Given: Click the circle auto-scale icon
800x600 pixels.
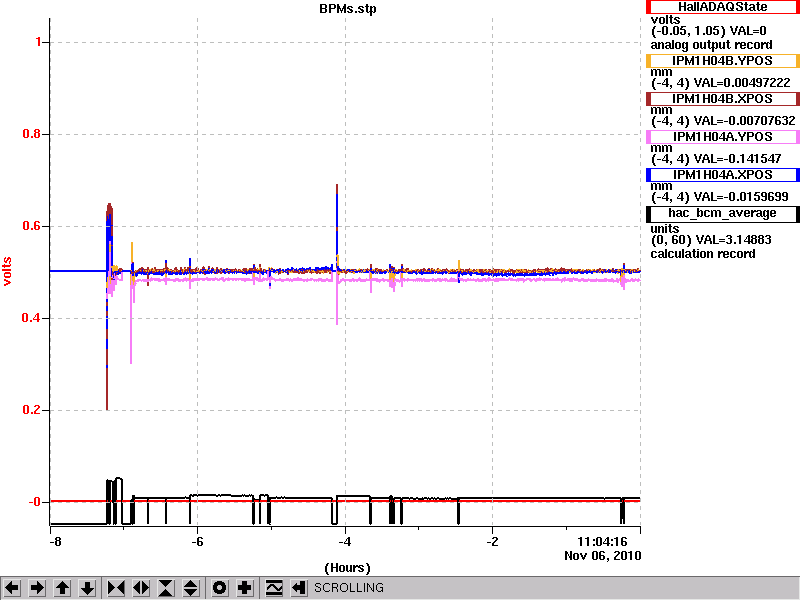Looking at the screenshot, I should (219, 588).
